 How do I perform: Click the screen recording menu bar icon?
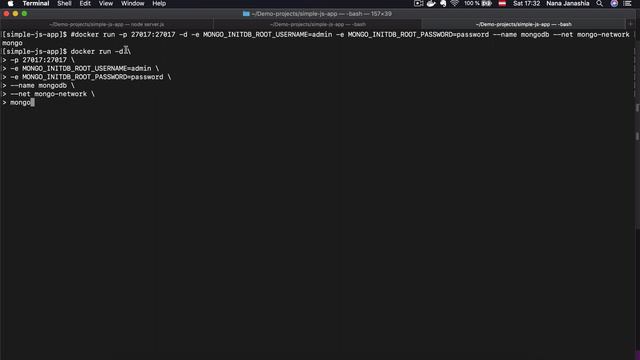(418, 4)
